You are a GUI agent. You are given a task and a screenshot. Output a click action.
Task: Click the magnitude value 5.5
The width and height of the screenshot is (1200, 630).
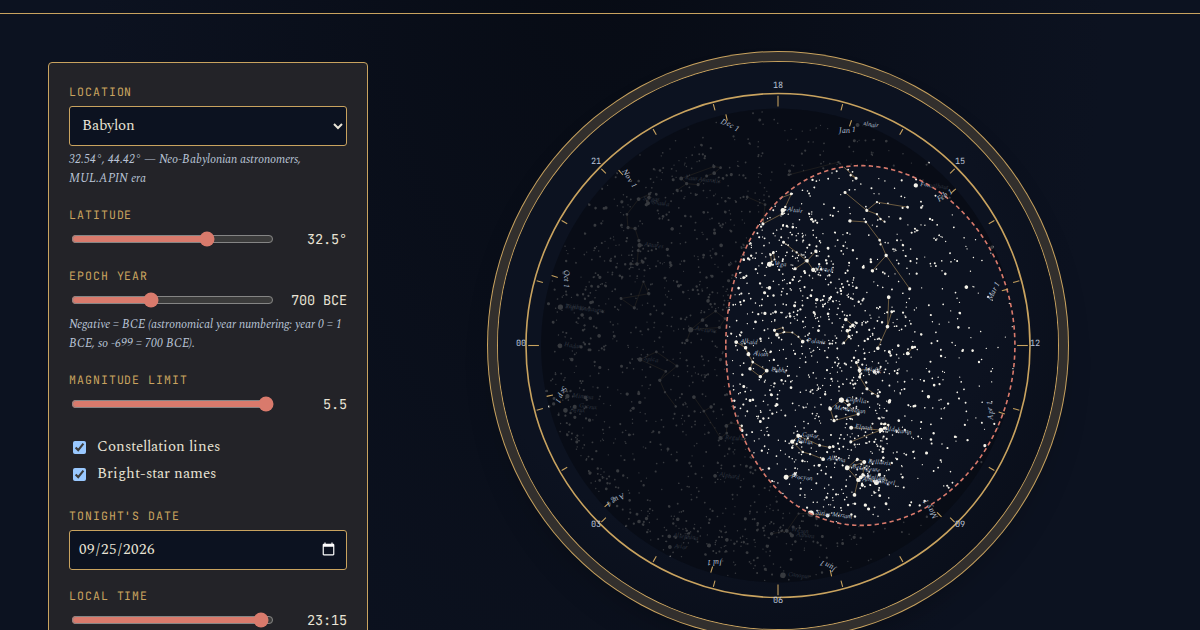coord(335,404)
